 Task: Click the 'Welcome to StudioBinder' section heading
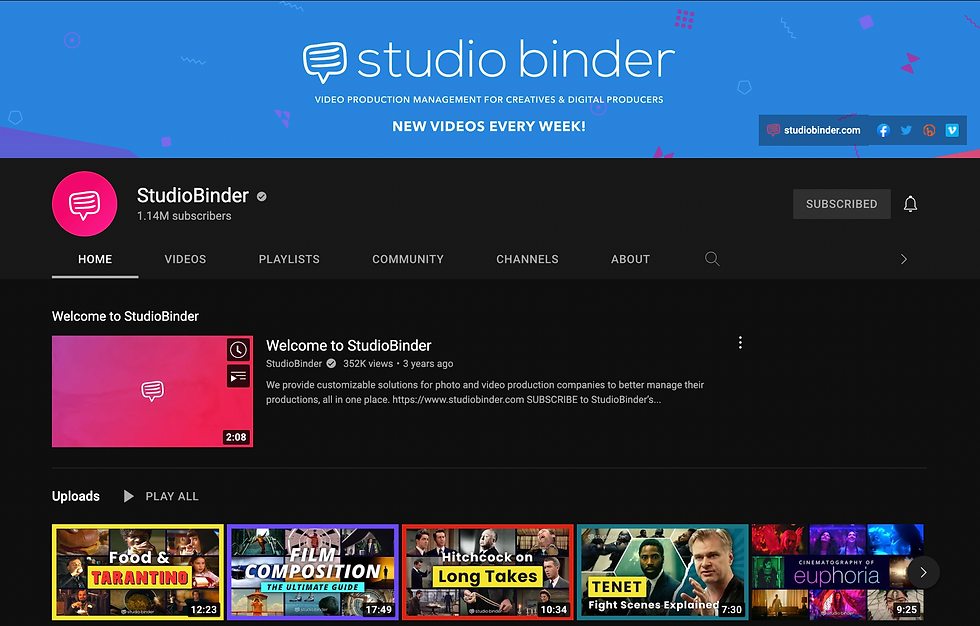coord(125,316)
